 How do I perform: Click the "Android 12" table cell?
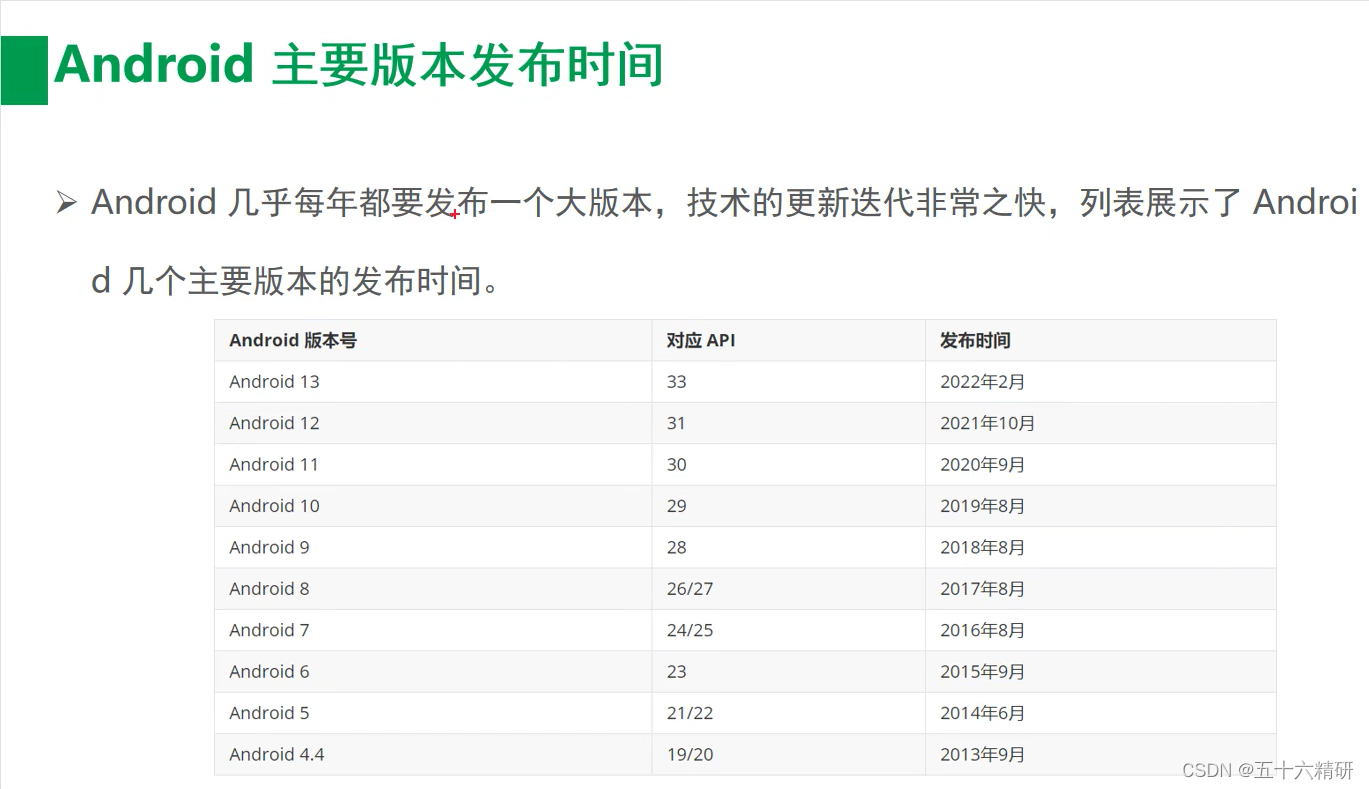coord(432,423)
